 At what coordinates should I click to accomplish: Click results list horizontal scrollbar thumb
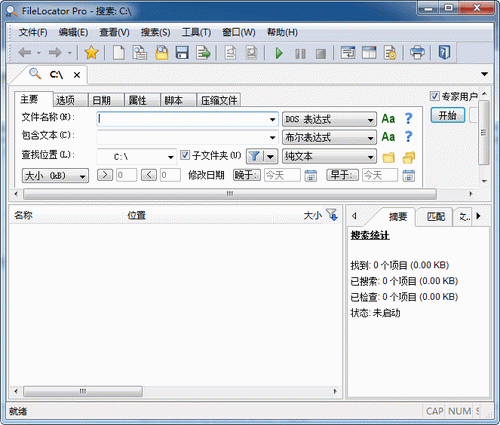[x=83, y=391]
